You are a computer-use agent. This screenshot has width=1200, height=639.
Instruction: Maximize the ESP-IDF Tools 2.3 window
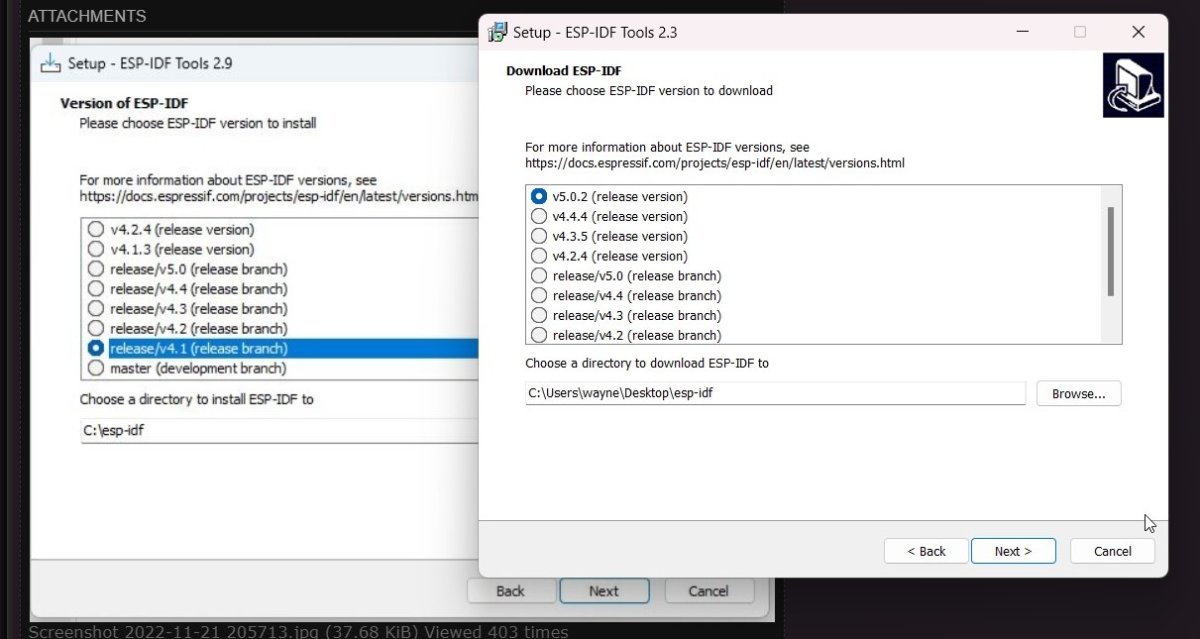coord(1080,32)
